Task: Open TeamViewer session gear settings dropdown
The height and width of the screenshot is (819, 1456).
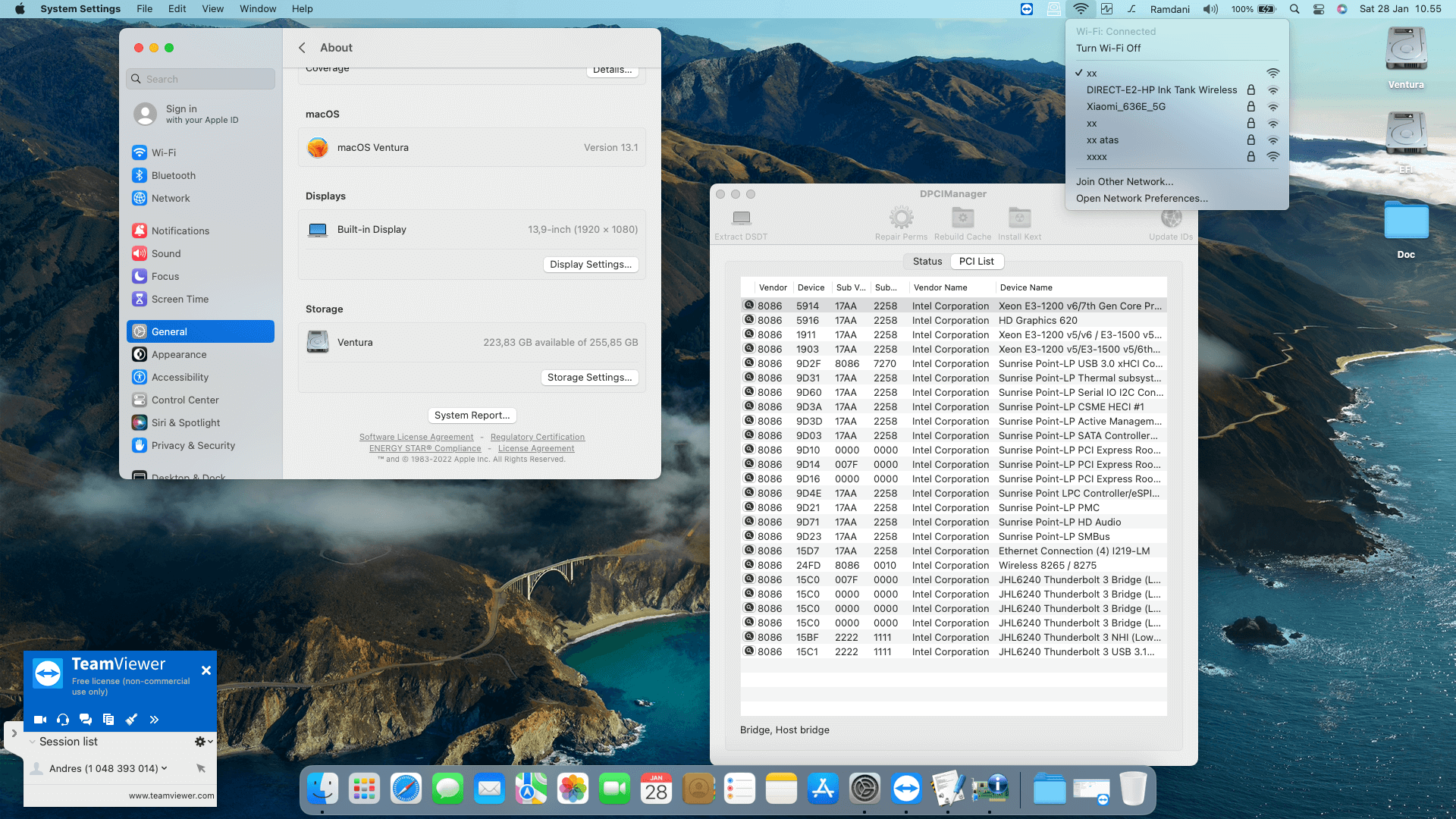Action: [202, 742]
